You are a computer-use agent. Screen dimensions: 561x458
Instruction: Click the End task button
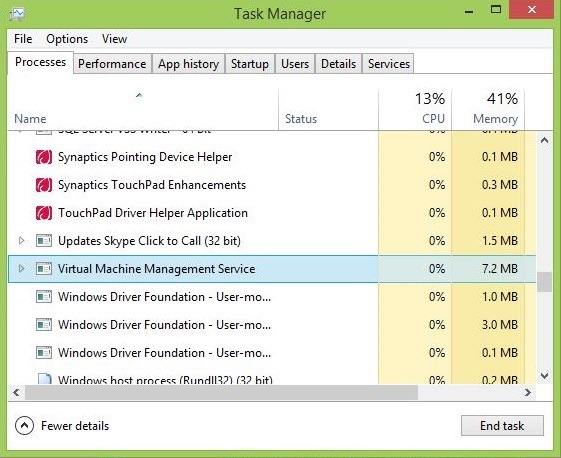point(502,426)
